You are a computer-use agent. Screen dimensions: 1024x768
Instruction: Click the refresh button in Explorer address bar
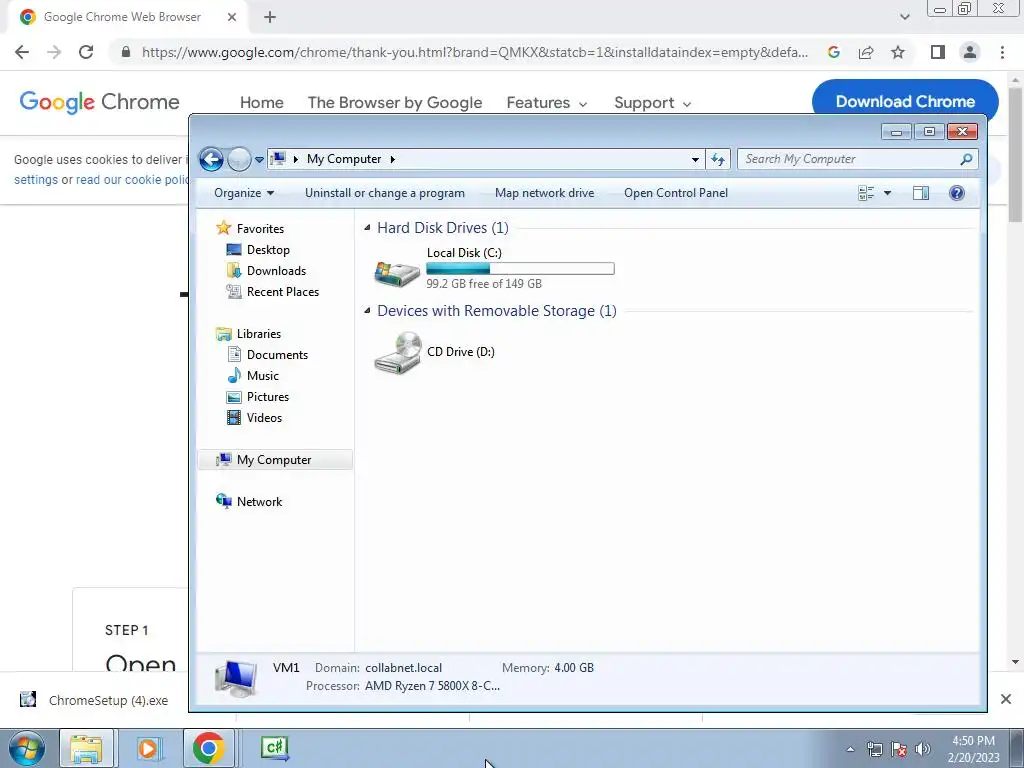[718, 159]
